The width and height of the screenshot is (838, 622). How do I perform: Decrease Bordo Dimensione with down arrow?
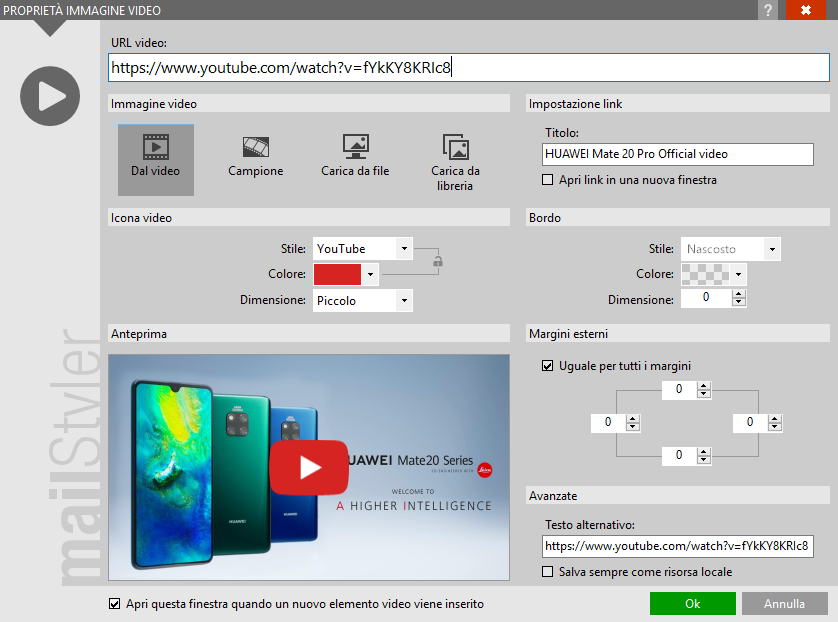[739, 302]
